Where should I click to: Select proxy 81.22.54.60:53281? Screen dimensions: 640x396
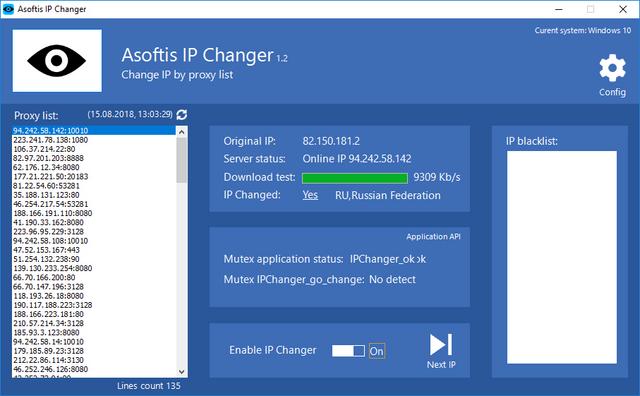(94, 186)
